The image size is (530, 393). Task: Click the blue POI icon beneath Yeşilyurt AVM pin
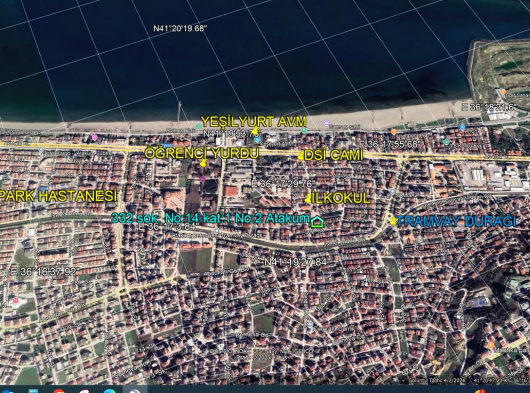tap(257, 140)
